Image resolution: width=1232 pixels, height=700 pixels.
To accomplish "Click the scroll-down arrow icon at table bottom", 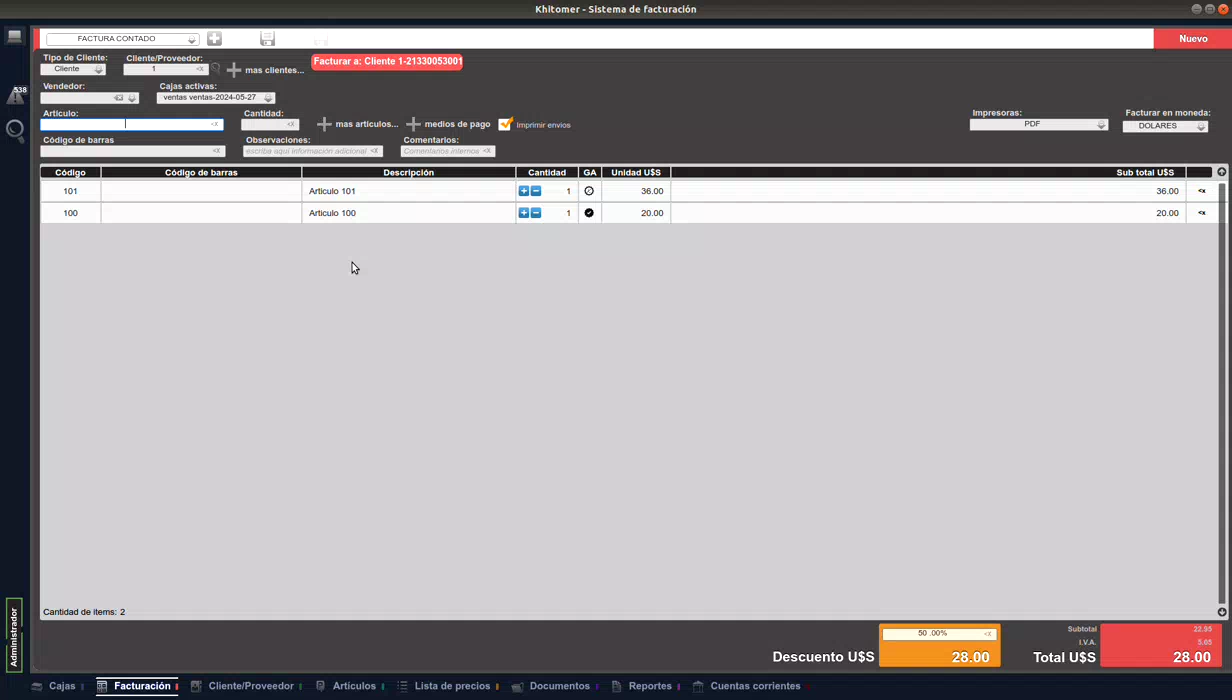I will 1221,612.
